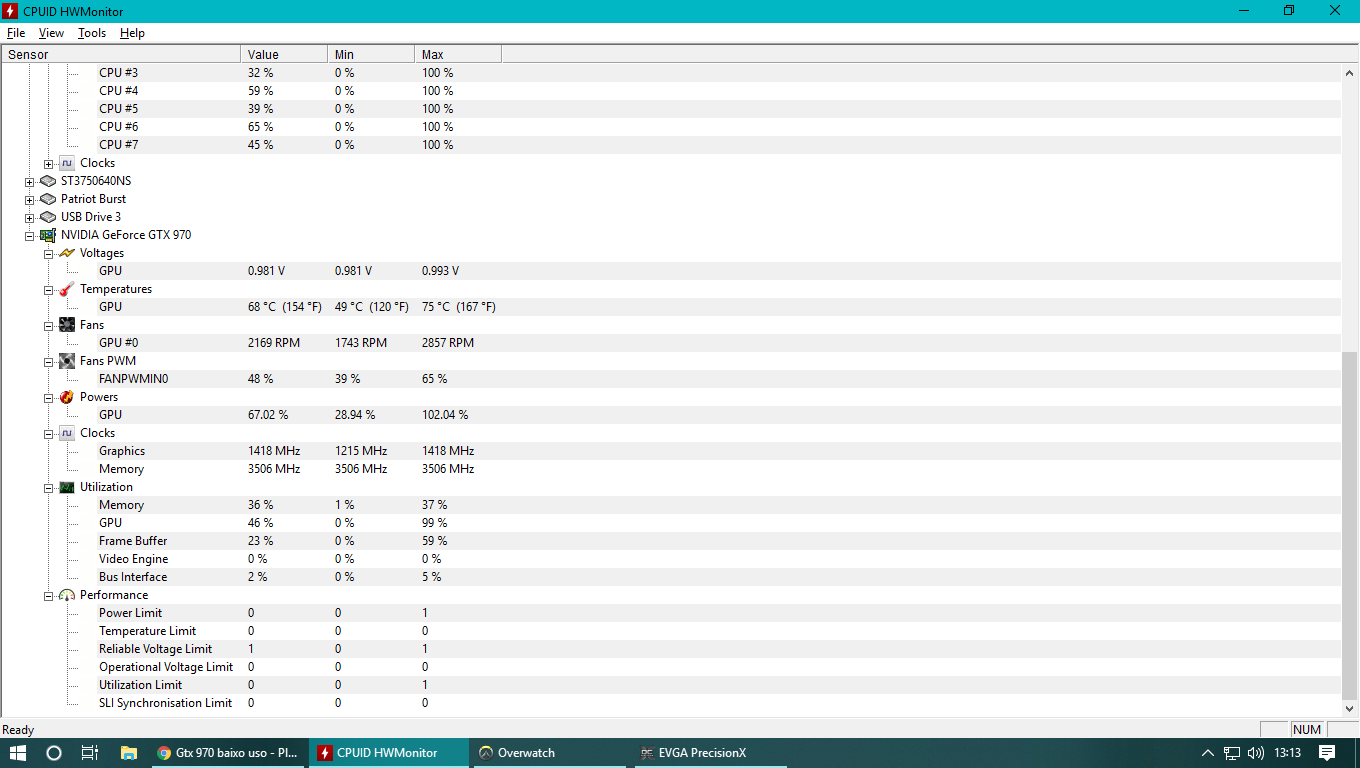Collapse the Utilization section
The width and height of the screenshot is (1360, 768).
tap(48, 488)
